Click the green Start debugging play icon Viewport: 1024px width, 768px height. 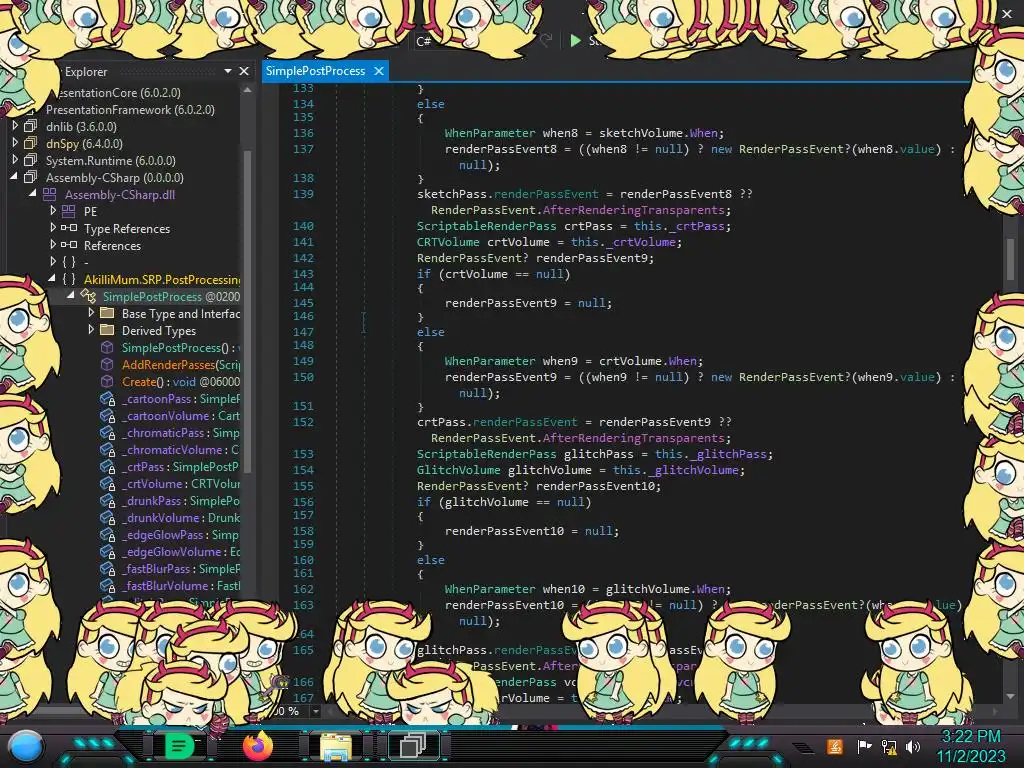coord(575,40)
